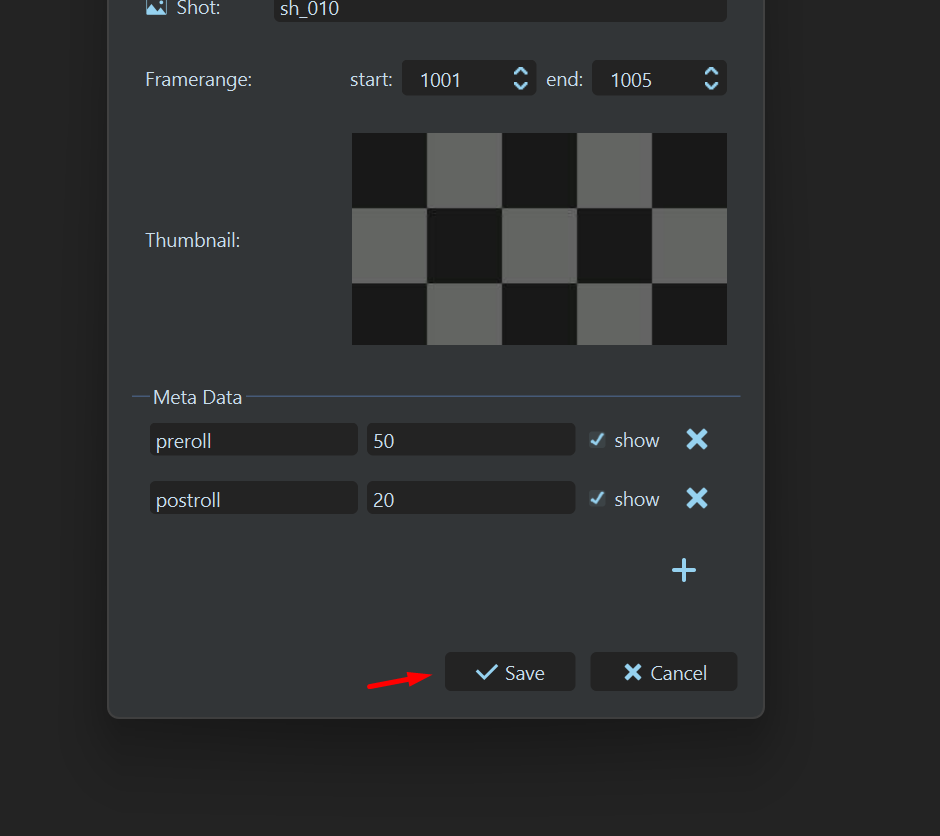This screenshot has width=940, height=836.
Task: Edit the preroll key name field
Action: [254, 440]
